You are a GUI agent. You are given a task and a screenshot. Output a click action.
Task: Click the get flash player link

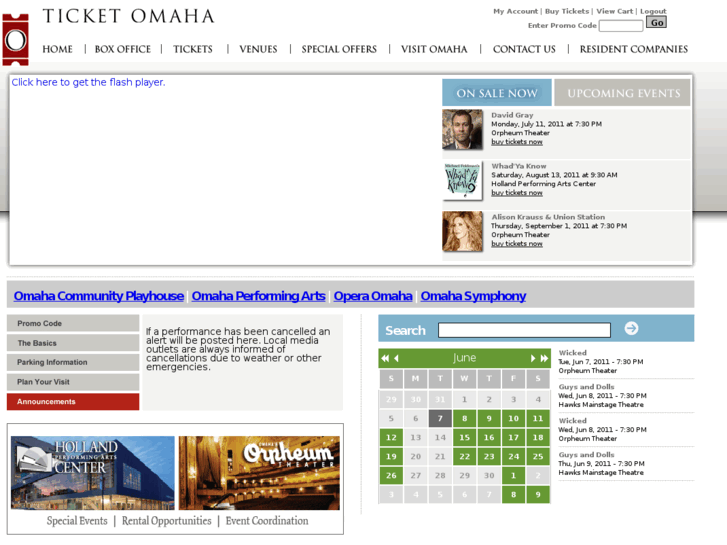(x=88, y=82)
